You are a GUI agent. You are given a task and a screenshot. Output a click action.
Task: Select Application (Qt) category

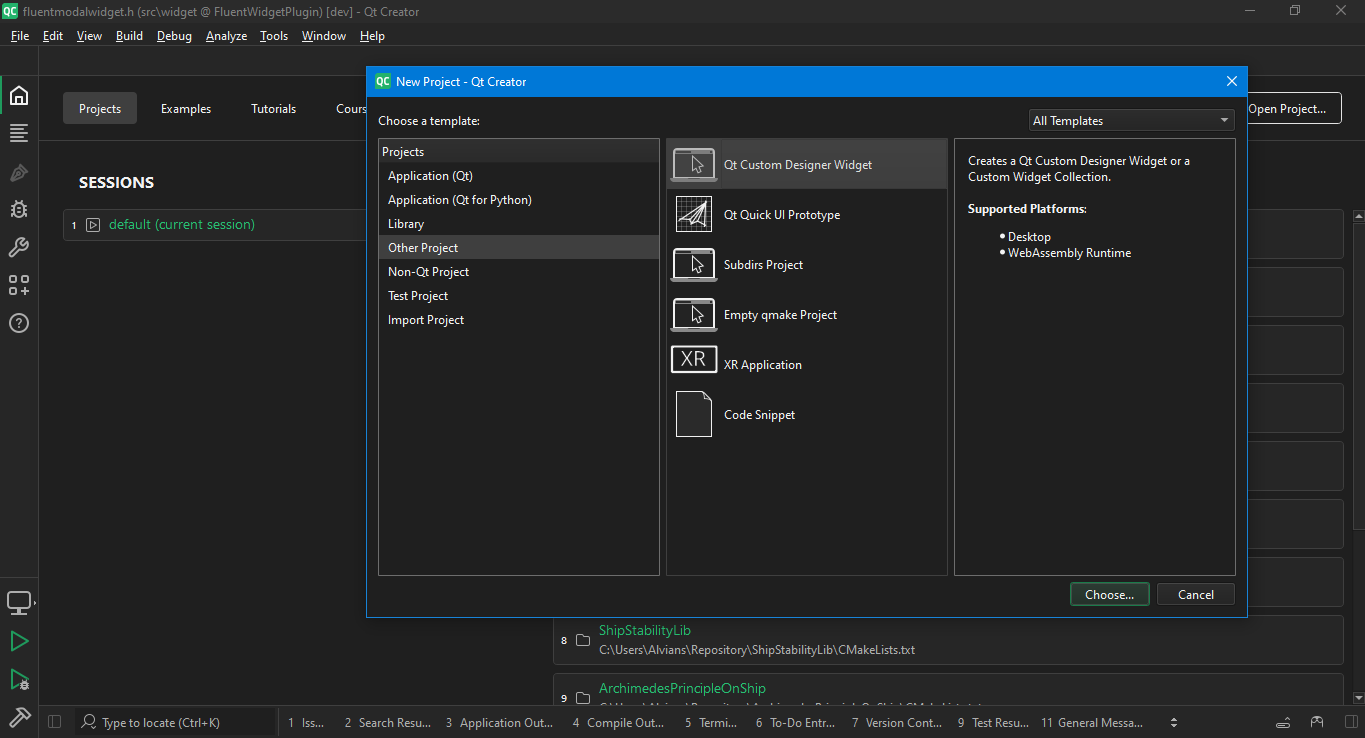519,176
